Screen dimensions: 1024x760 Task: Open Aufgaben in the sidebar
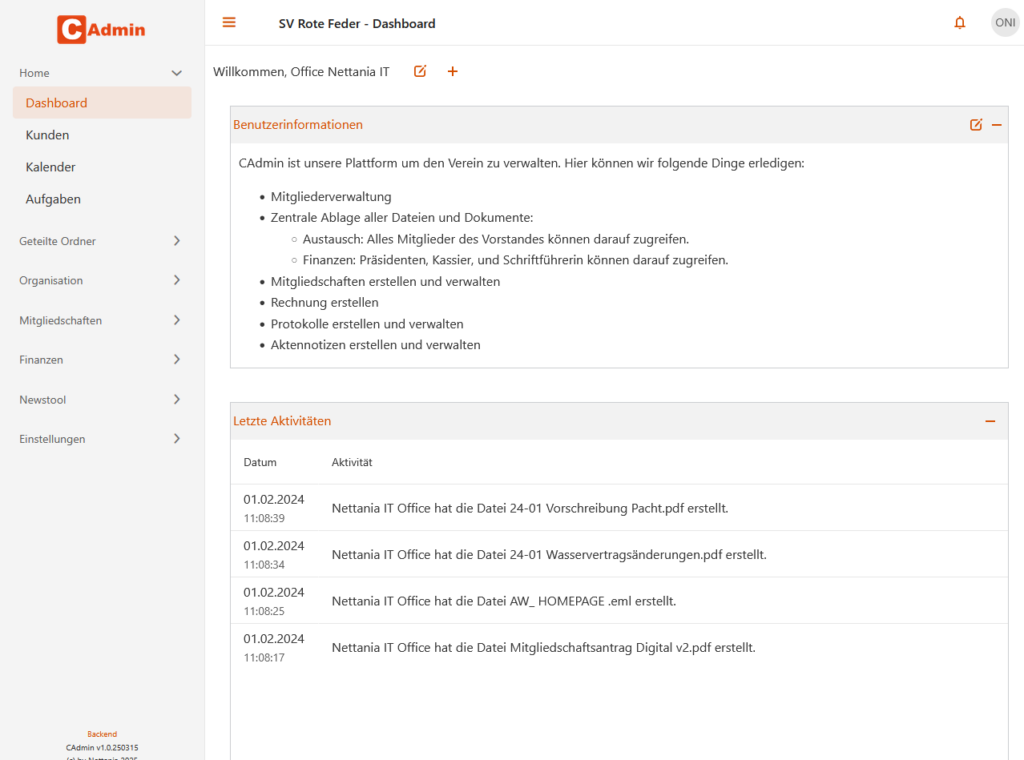coord(102,199)
